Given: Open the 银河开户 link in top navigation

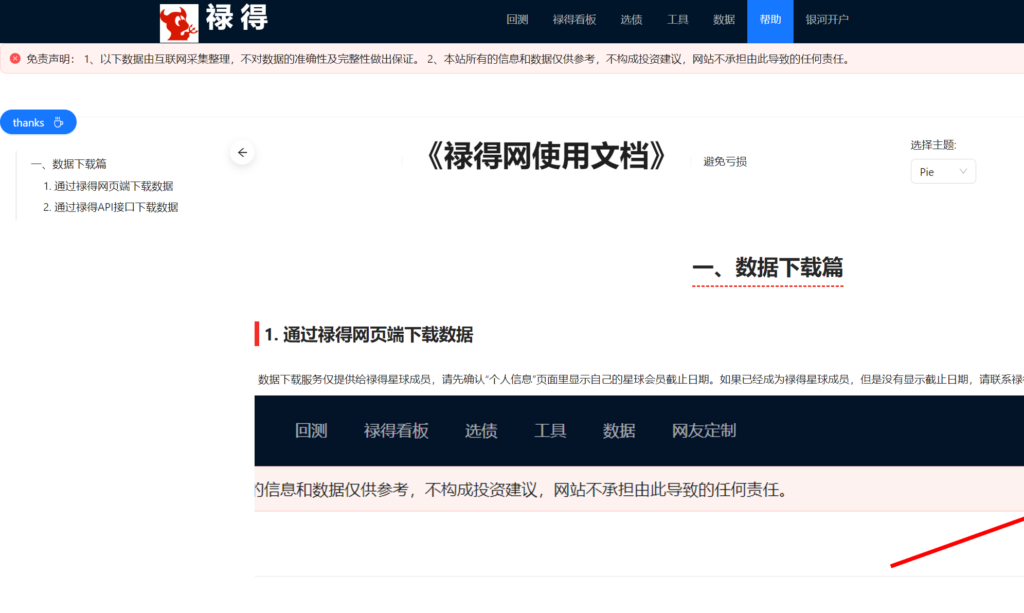Looking at the screenshot, I should [827, 20].
